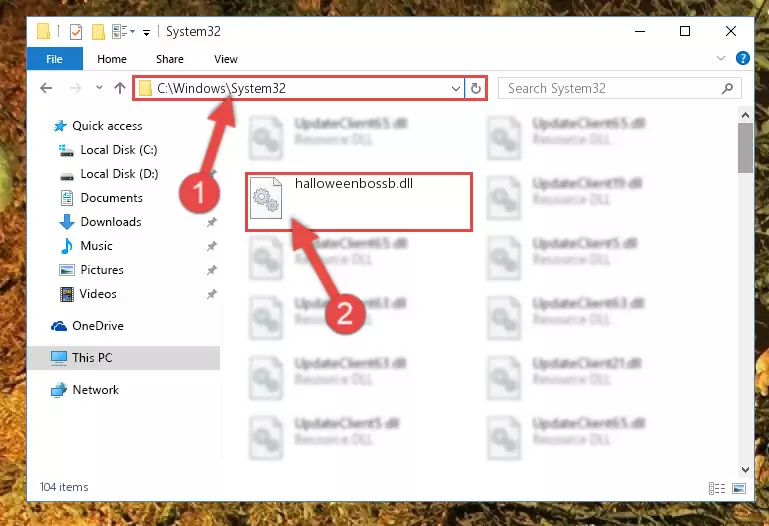The height and width of the screenshot is (526, 769).
Task: Click the address bar path C:\Windows\System32
Action: point(221,88)
